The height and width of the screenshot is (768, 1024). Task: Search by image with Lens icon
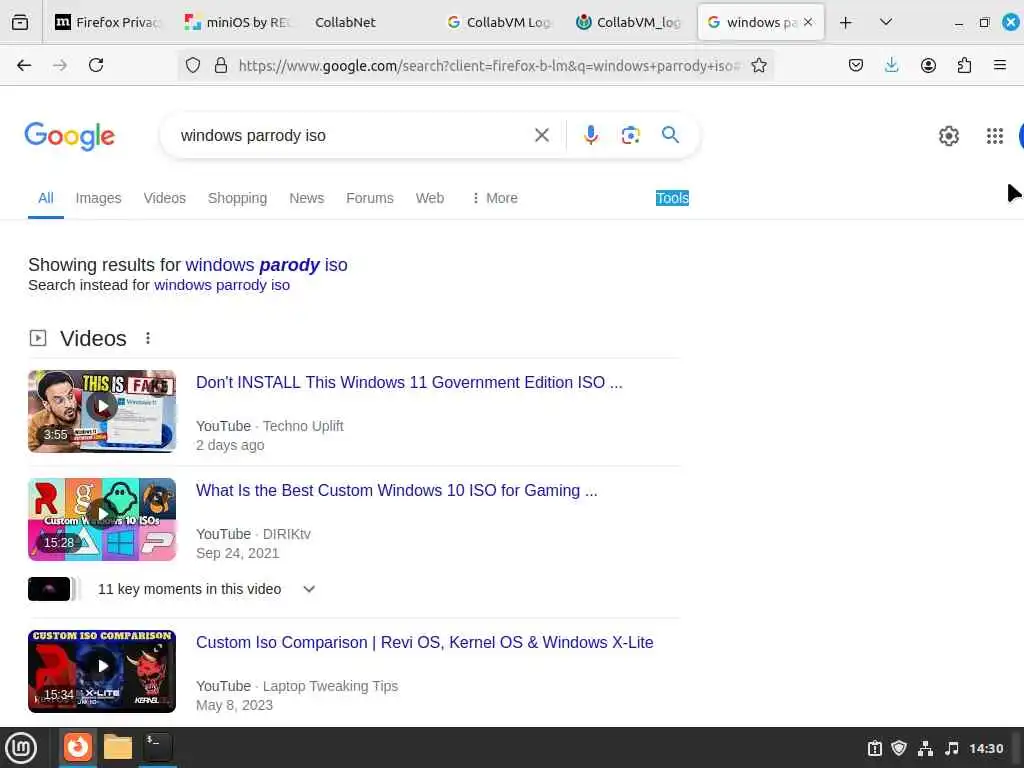pos(630,135)
